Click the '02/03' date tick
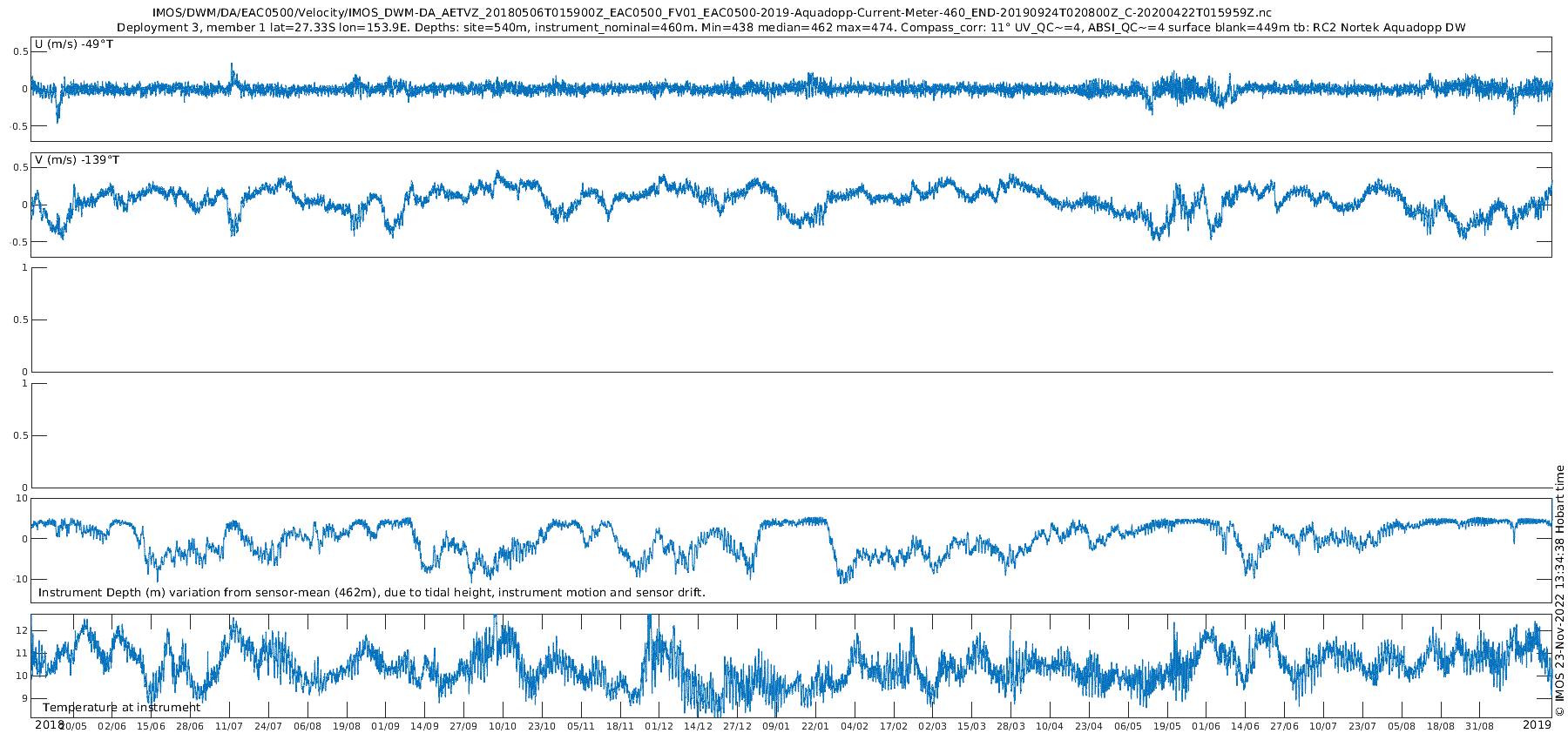The width and height of the screenshot is (1568, 740). 932,727
